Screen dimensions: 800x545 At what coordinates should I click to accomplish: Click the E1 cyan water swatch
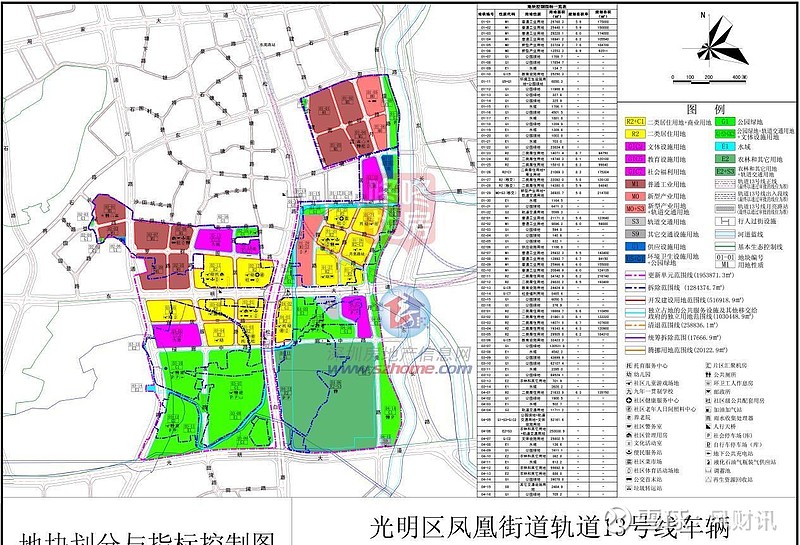point(724,146)
